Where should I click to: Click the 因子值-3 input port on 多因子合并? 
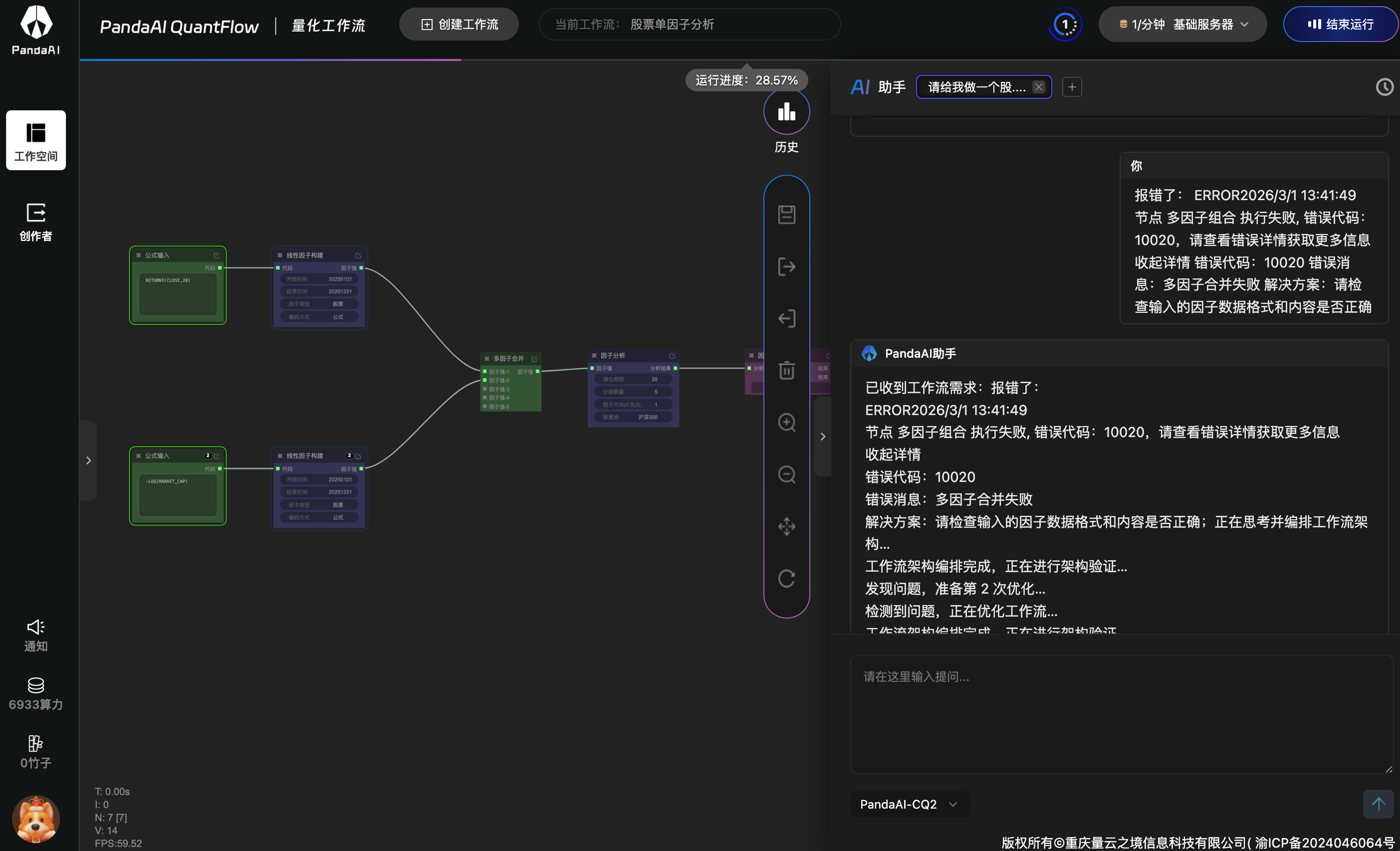point(485,389)
